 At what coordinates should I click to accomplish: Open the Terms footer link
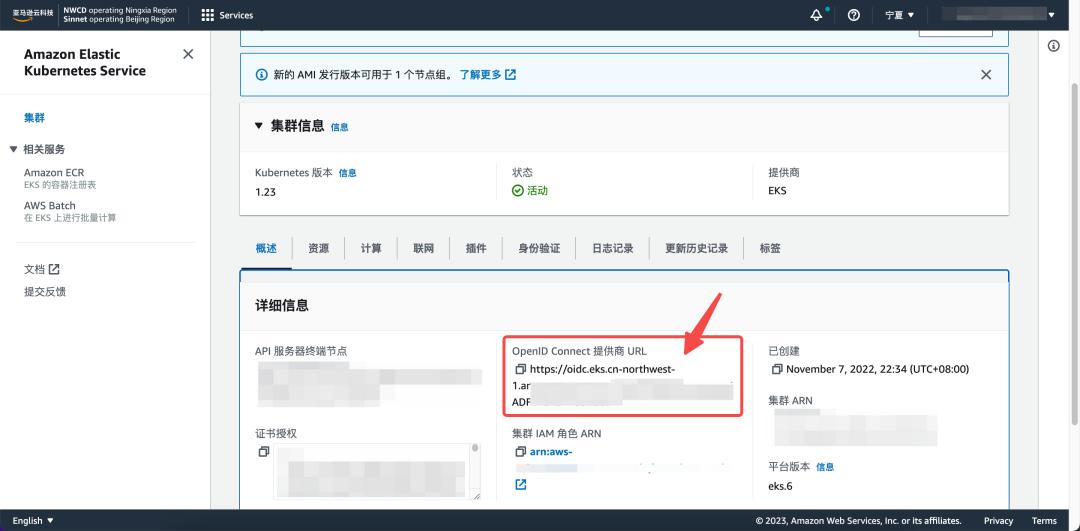1044,521
